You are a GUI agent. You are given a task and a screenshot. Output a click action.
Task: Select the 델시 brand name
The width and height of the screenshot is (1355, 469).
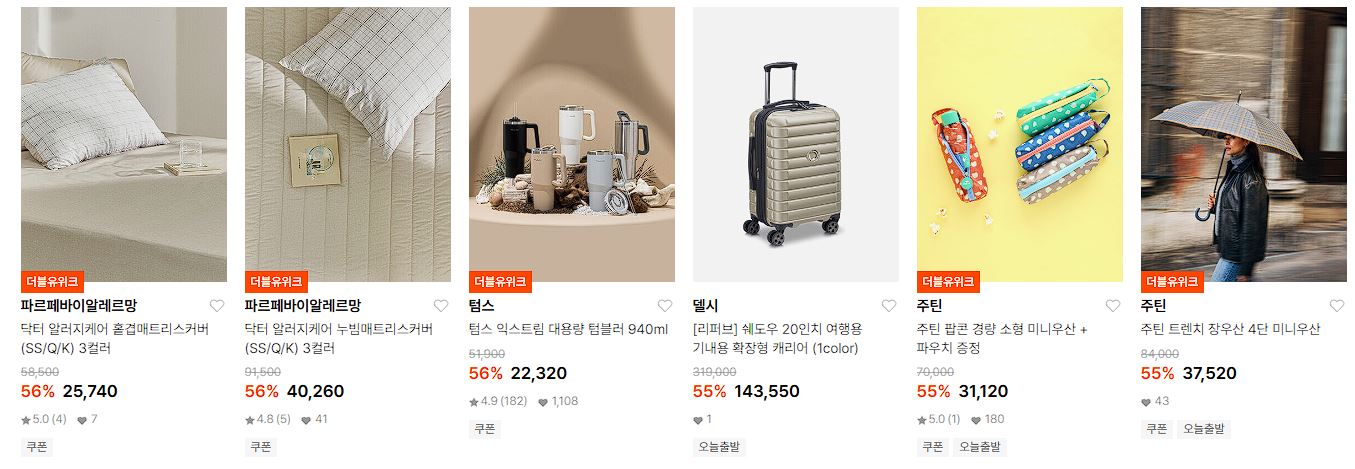point(706,306)
